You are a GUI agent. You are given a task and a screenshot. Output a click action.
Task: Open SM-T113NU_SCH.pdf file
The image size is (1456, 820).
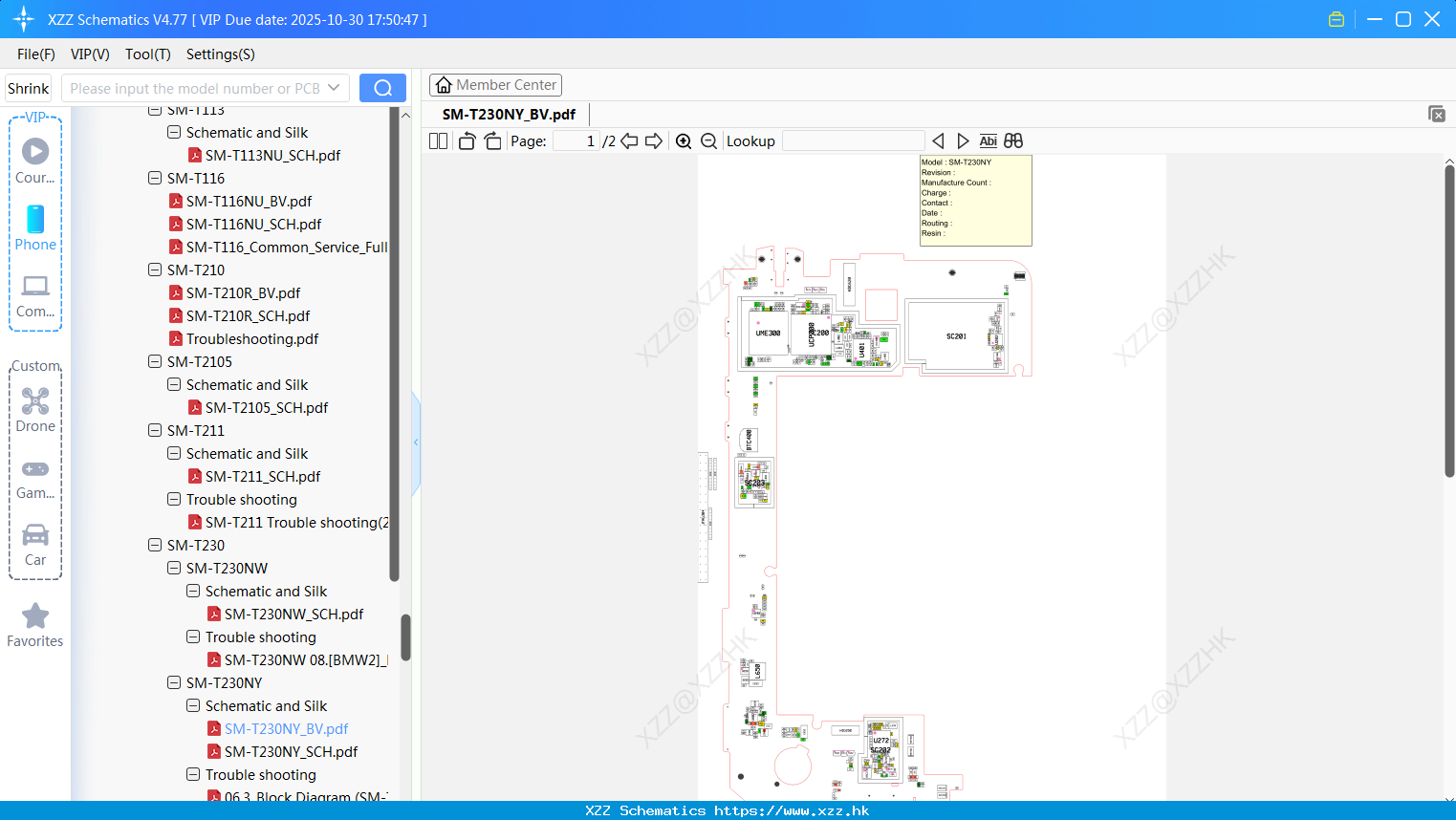point(272,155)
